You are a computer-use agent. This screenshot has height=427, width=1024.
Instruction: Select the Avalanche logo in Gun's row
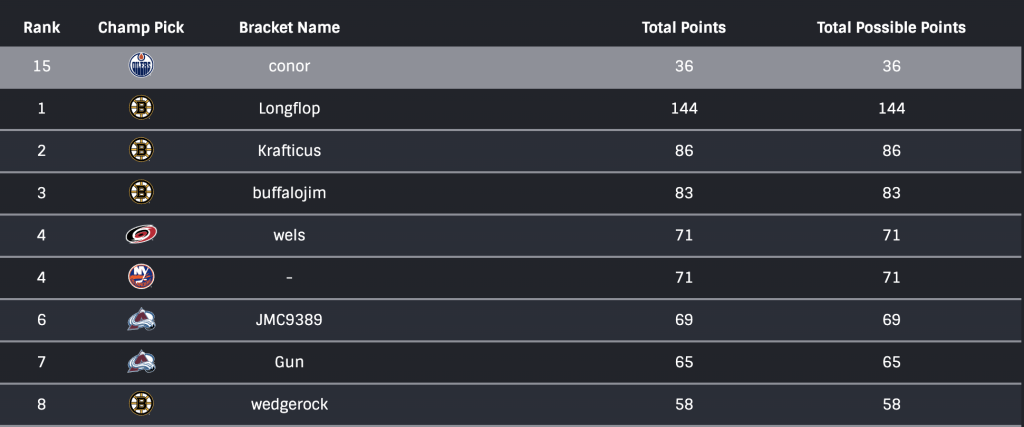tap(141, 362)
